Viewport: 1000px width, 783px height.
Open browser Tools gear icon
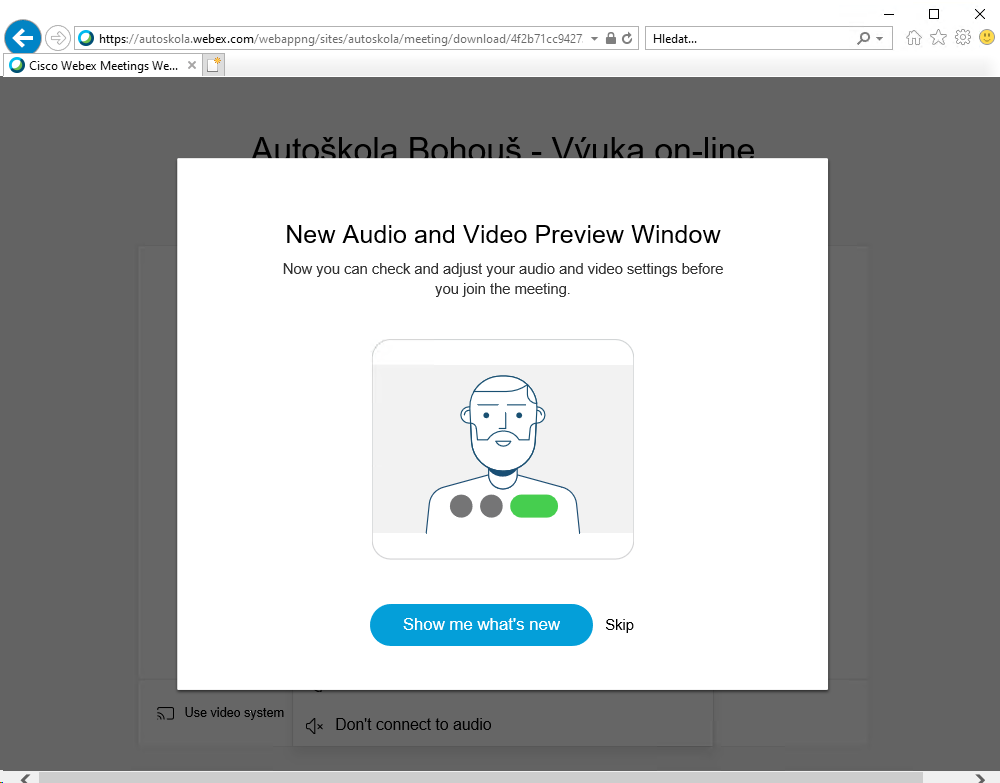[x=963, y=38]
